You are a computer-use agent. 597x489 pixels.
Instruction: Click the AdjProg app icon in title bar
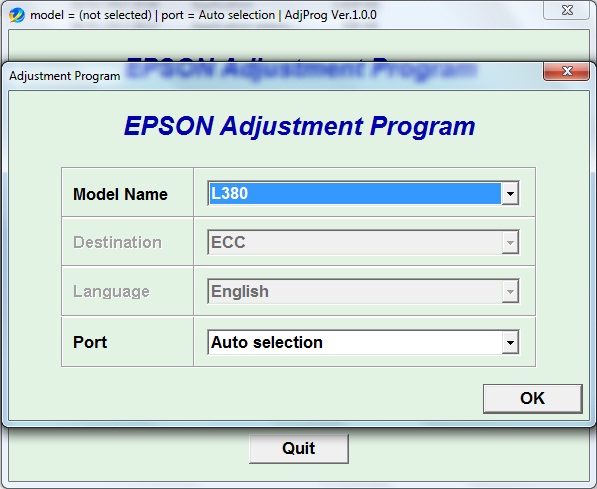(x=17, y=15)
